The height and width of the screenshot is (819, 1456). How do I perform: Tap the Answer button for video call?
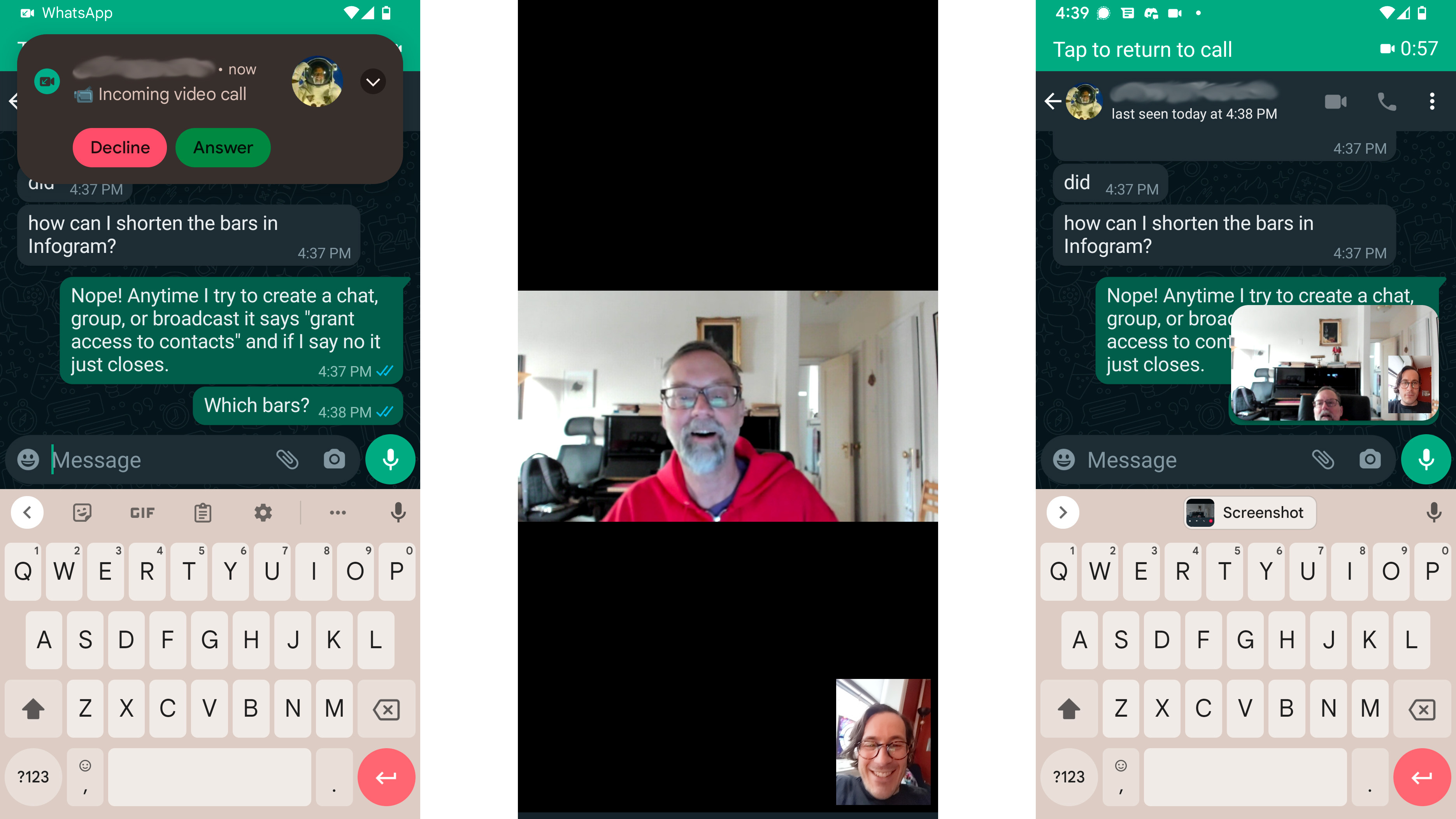[222, 147]
